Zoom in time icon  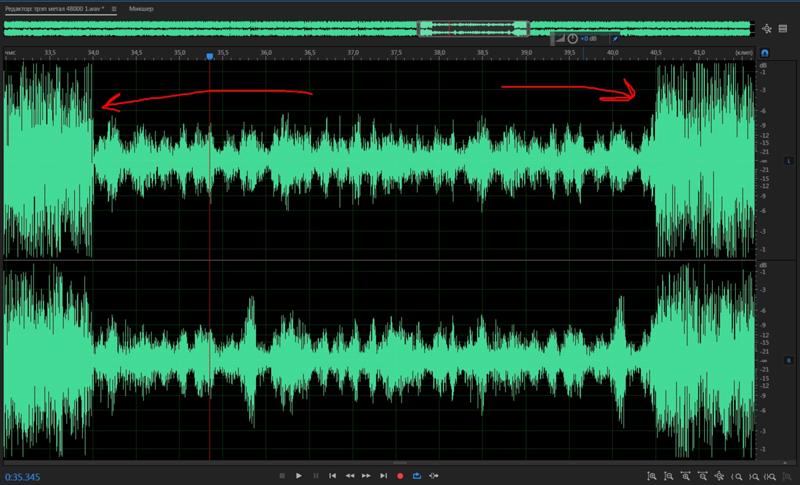click(x=686, y=476)
